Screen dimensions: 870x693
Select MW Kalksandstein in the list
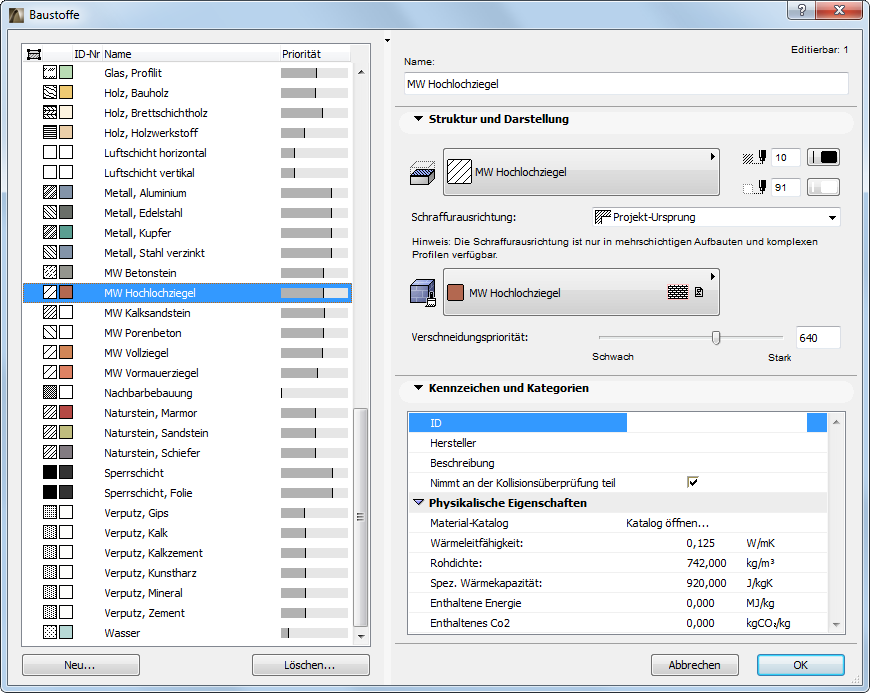tap(188, 312)
